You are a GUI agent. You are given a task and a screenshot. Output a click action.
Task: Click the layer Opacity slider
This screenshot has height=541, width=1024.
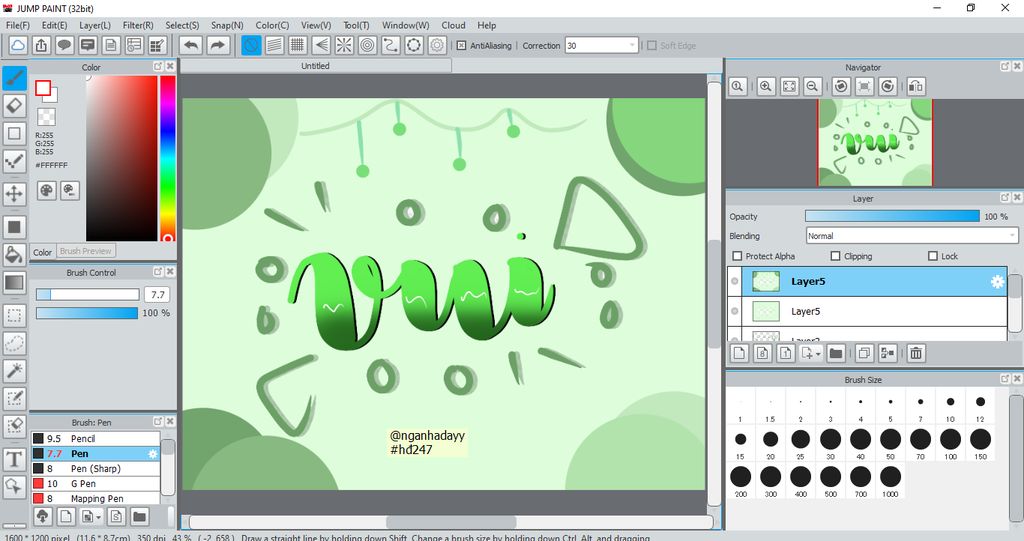point(892,216)
